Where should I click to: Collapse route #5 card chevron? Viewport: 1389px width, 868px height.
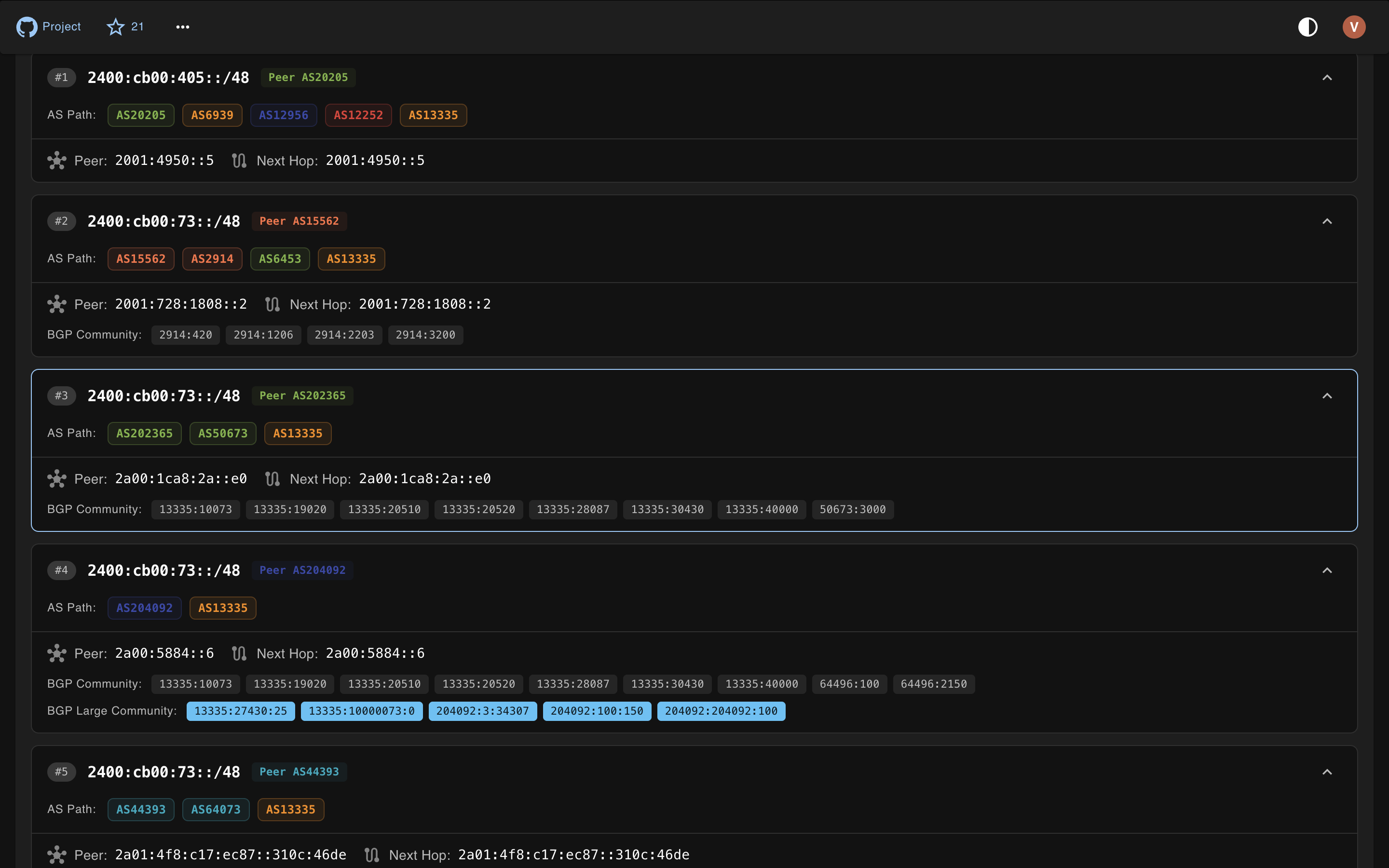click(1327, 772)
